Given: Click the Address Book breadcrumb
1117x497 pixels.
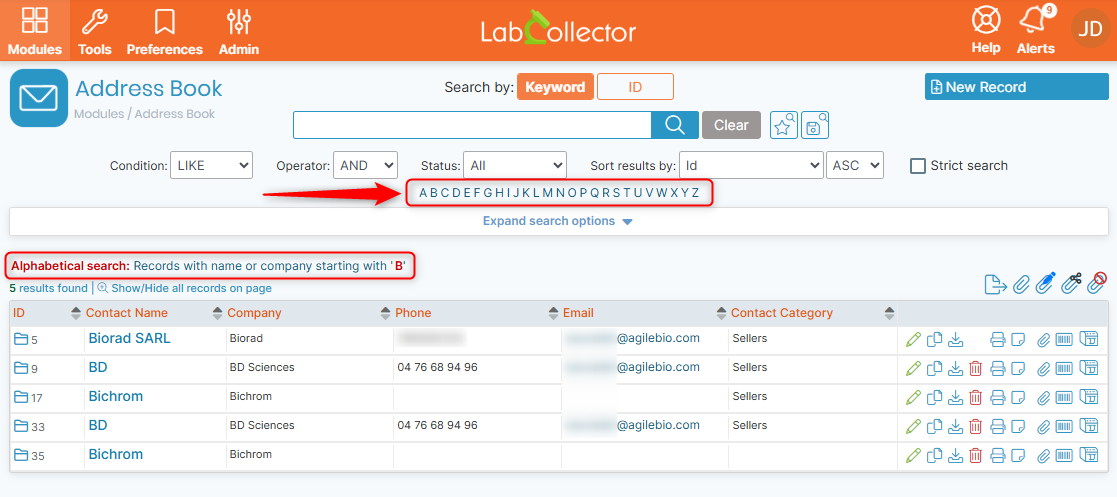Looking at the screenshot, I should point(175,114).
